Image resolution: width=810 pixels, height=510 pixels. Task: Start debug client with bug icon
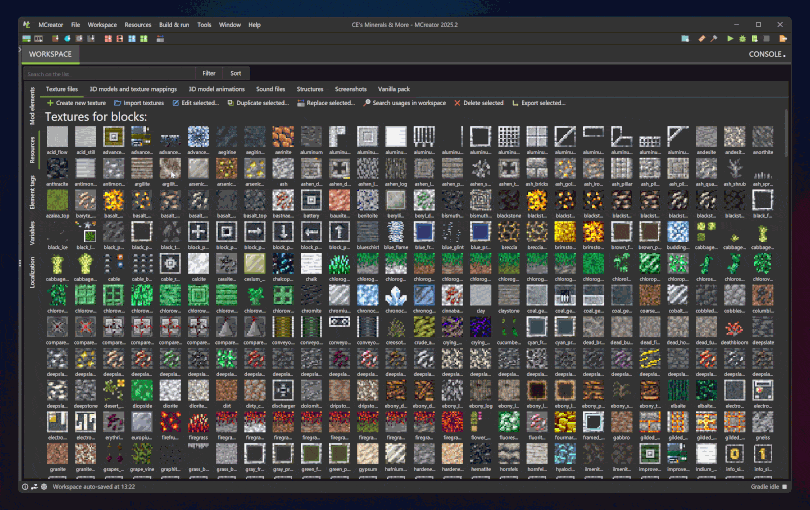click(742, 39)
